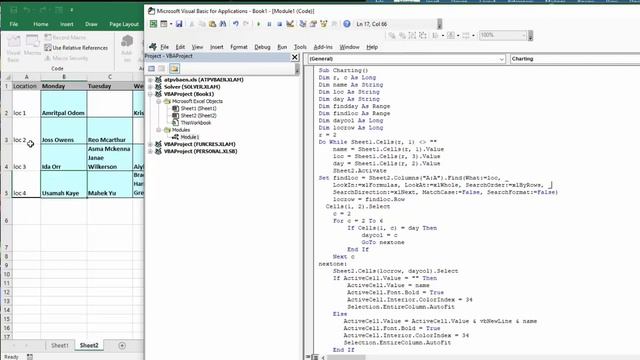
Task: Open the Add-Ins menu
Action: (323, 47)
